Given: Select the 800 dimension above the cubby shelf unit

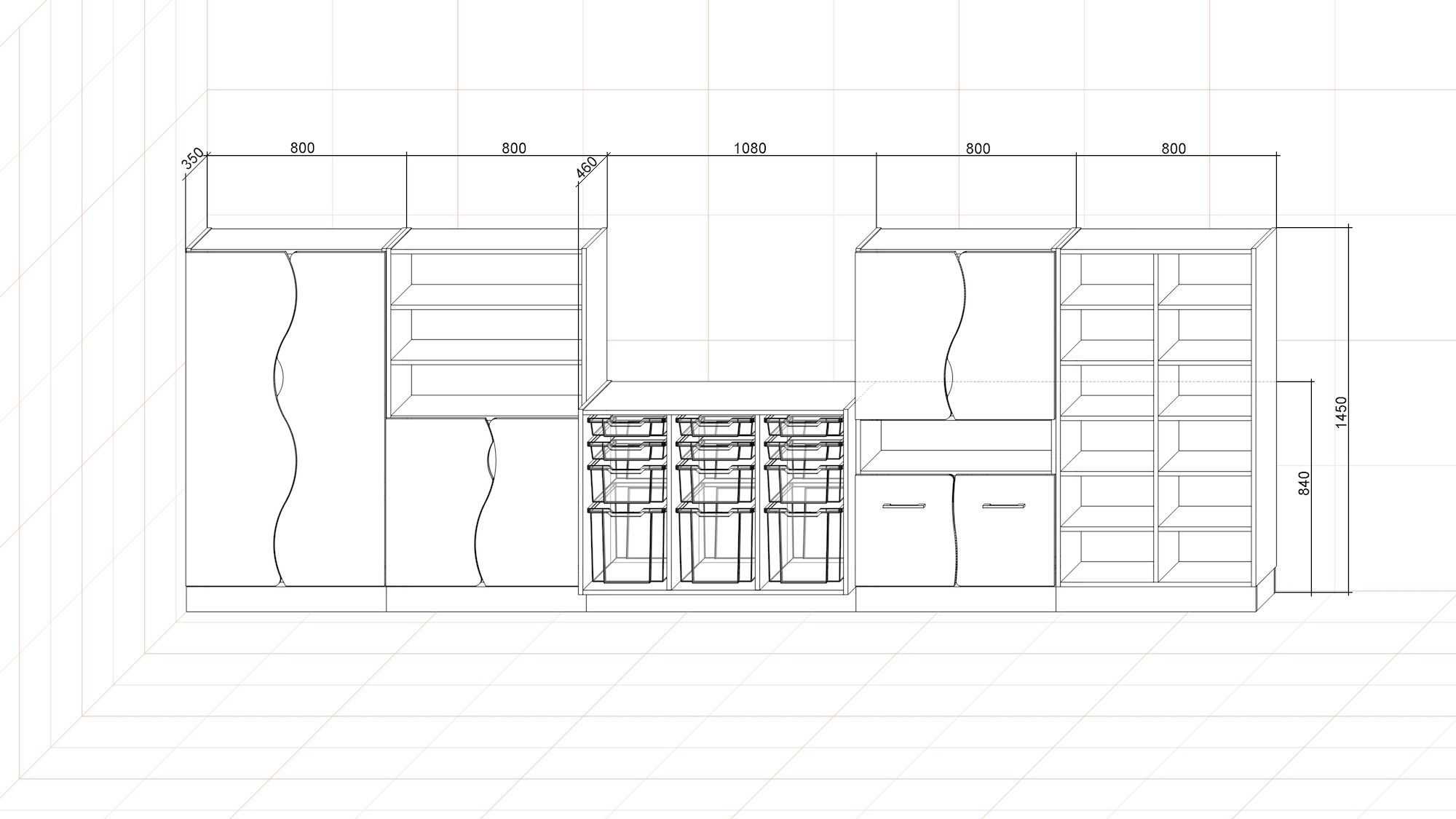Looking at the screenshot, I should pyautogui.click(x=1174, y=149).
